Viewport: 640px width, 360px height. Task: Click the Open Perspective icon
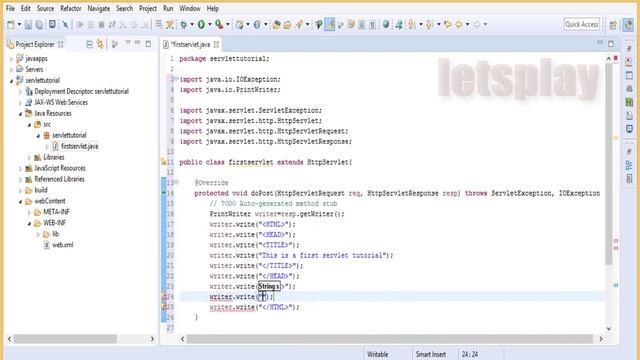pyautogui.click(x=613, y=25)
